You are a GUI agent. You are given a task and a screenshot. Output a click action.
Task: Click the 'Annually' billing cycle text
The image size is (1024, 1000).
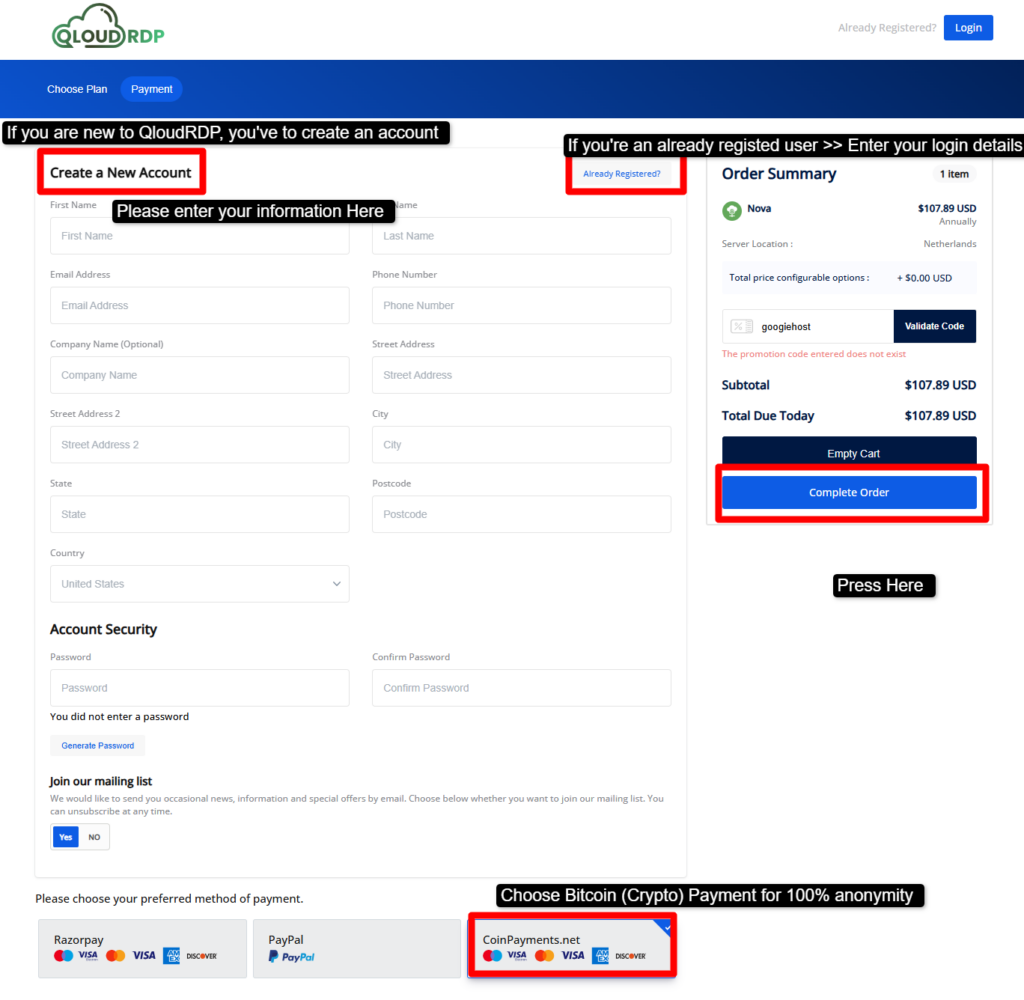(957, 221)
